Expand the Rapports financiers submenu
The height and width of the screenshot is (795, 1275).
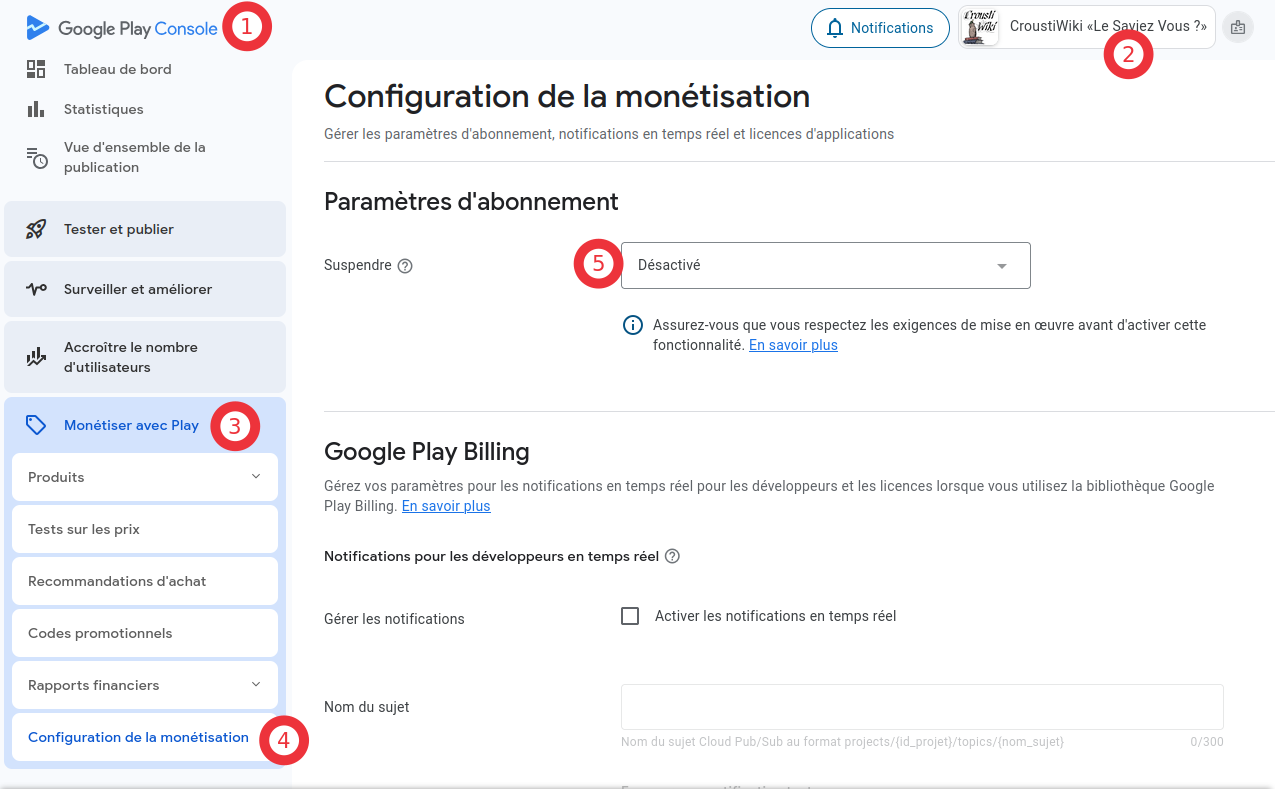256,685
